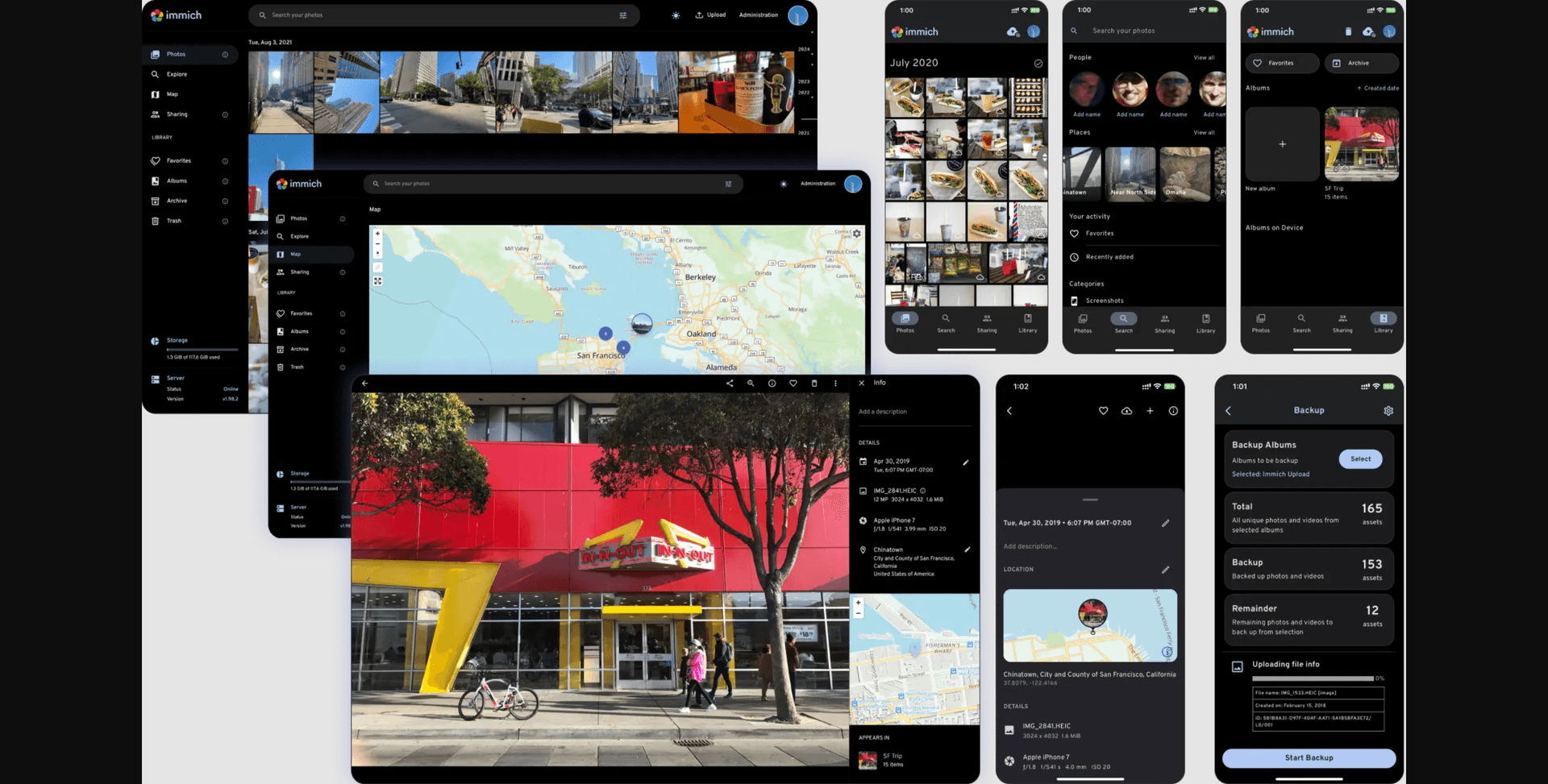
Task: Toggle the theme sun icon in the map window
Action: [784, 184]
